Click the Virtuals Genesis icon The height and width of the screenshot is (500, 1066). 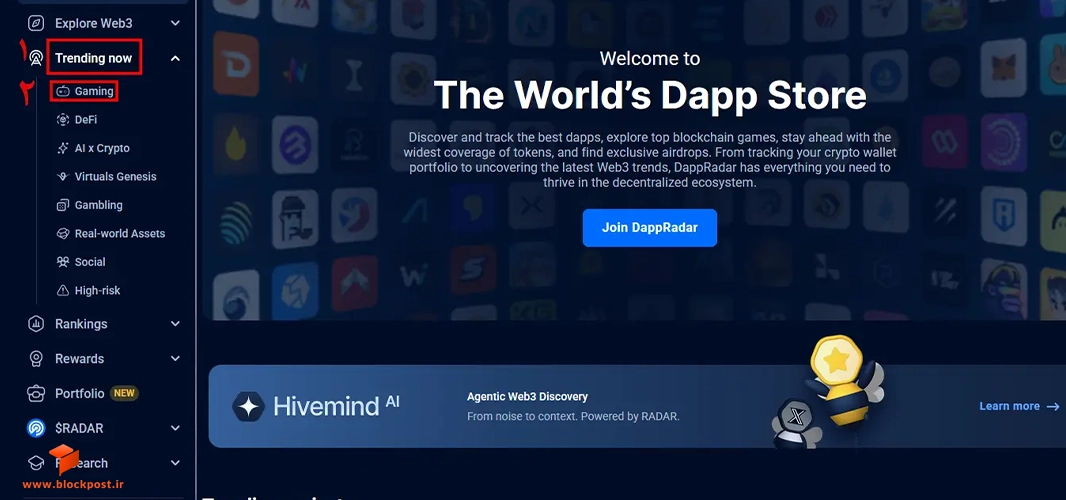click(63, 177)
